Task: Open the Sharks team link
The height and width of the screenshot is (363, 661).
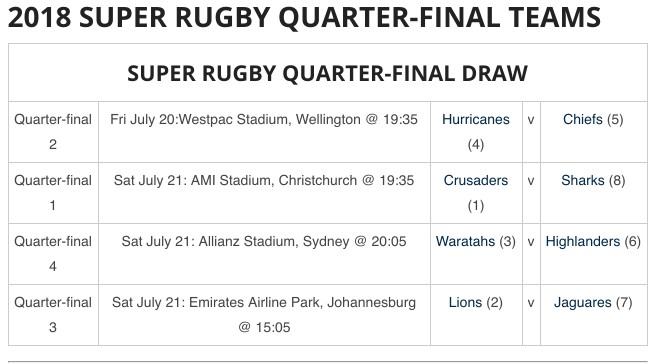Action: pos(583,180)
